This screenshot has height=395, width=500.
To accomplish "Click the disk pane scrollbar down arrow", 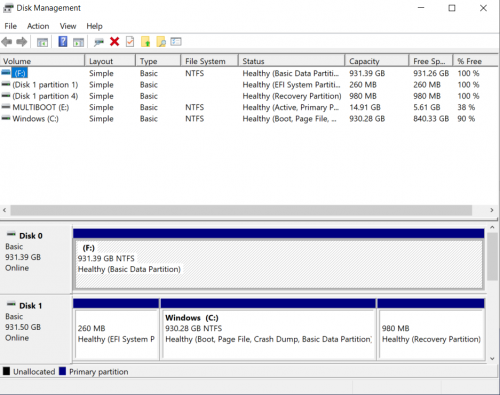I will pyautogui.click(x=492, y=359).
